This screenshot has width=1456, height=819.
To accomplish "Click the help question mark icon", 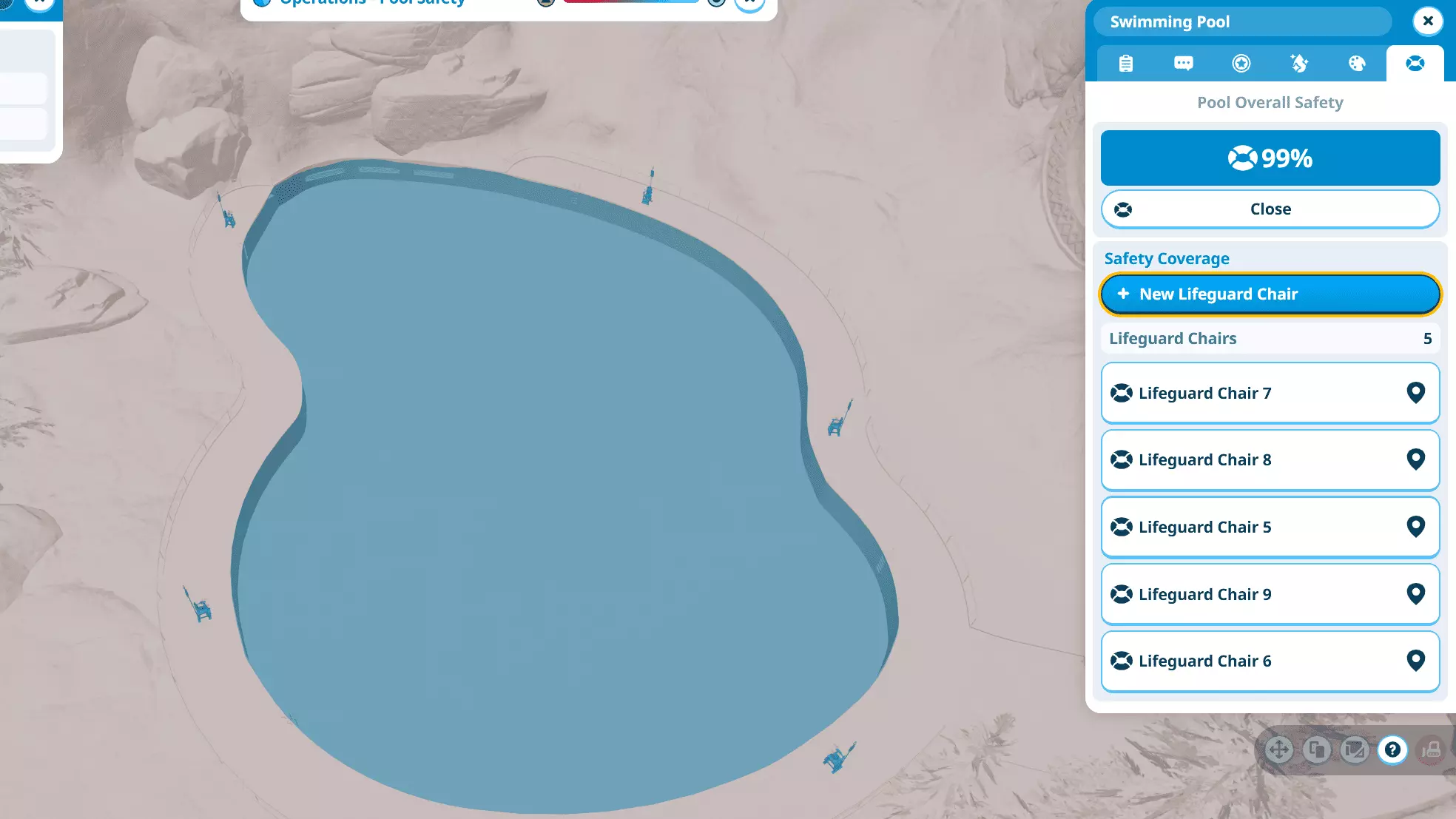I will 1392,750.
